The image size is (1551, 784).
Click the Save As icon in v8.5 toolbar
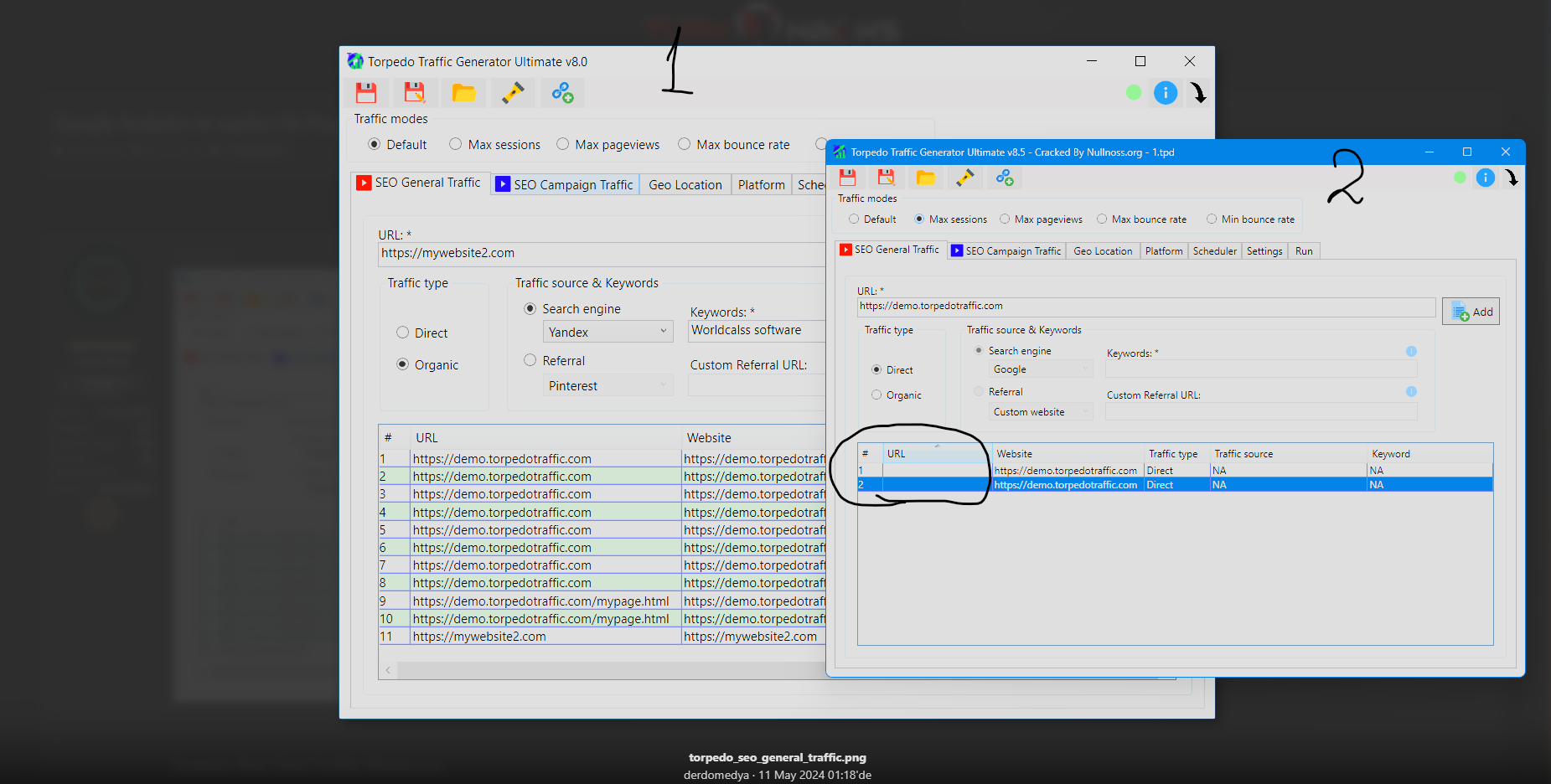(x=886, y=178)
